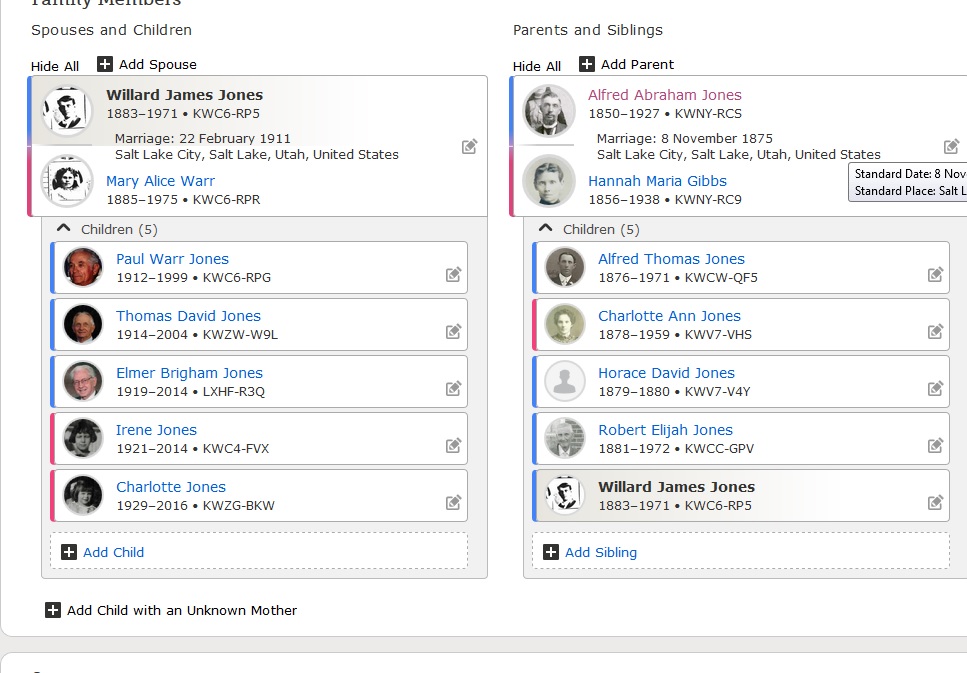Open Paul Warr Jones's profile link
This screenshot has width=967, height=673.
tap(172, 259)
